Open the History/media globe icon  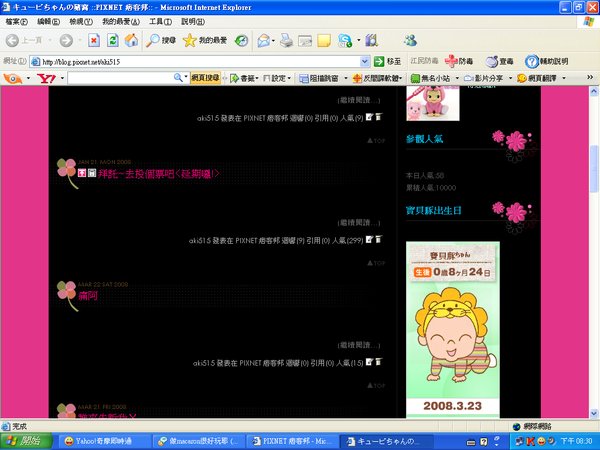pyautogui.click(x=241, y=40)
